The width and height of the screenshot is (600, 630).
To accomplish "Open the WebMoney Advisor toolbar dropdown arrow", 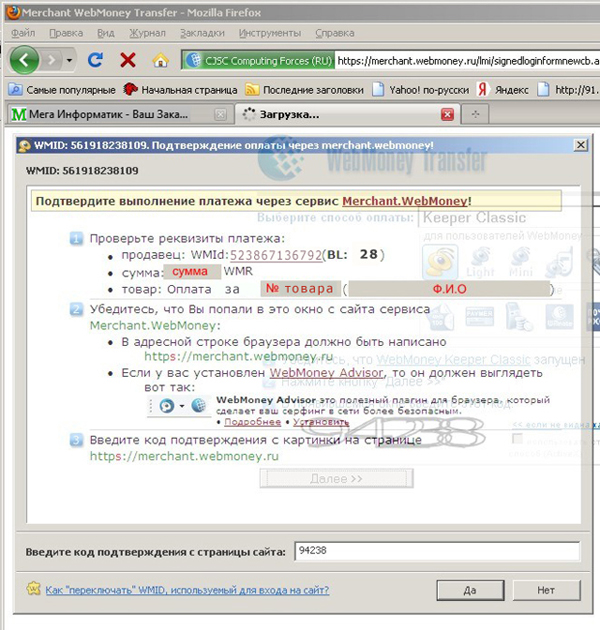I will pos(182,406).
